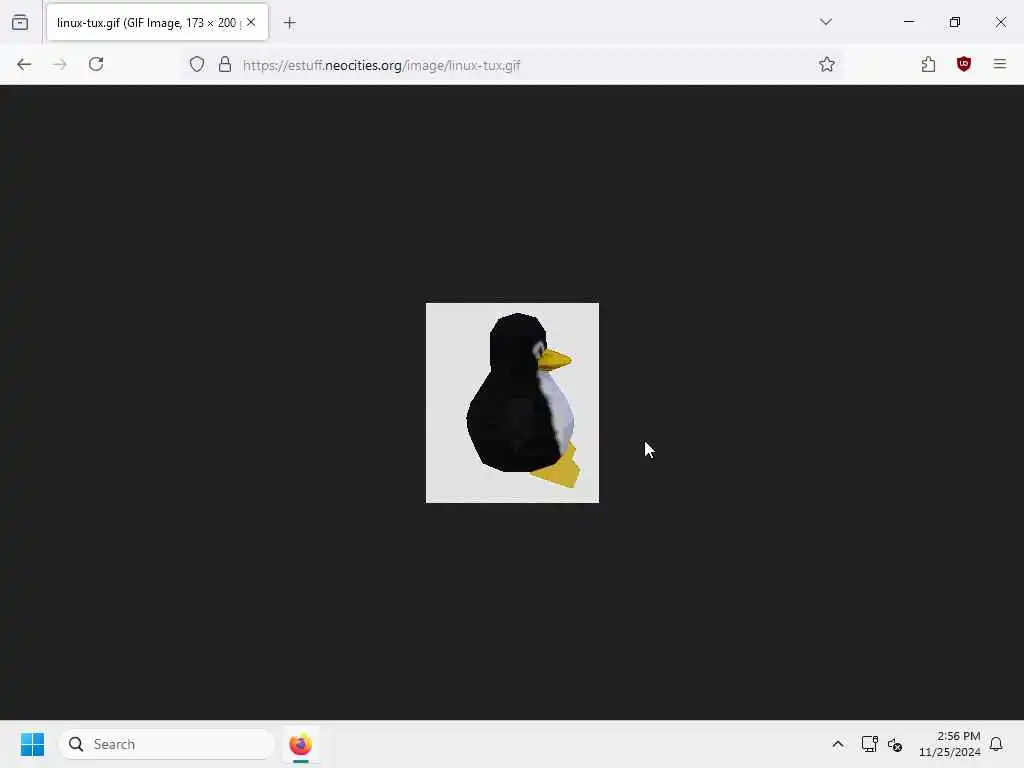Open the uBlock Origin popup
The width and height of the screenshot is (1024, 768).
pos(964,64)
